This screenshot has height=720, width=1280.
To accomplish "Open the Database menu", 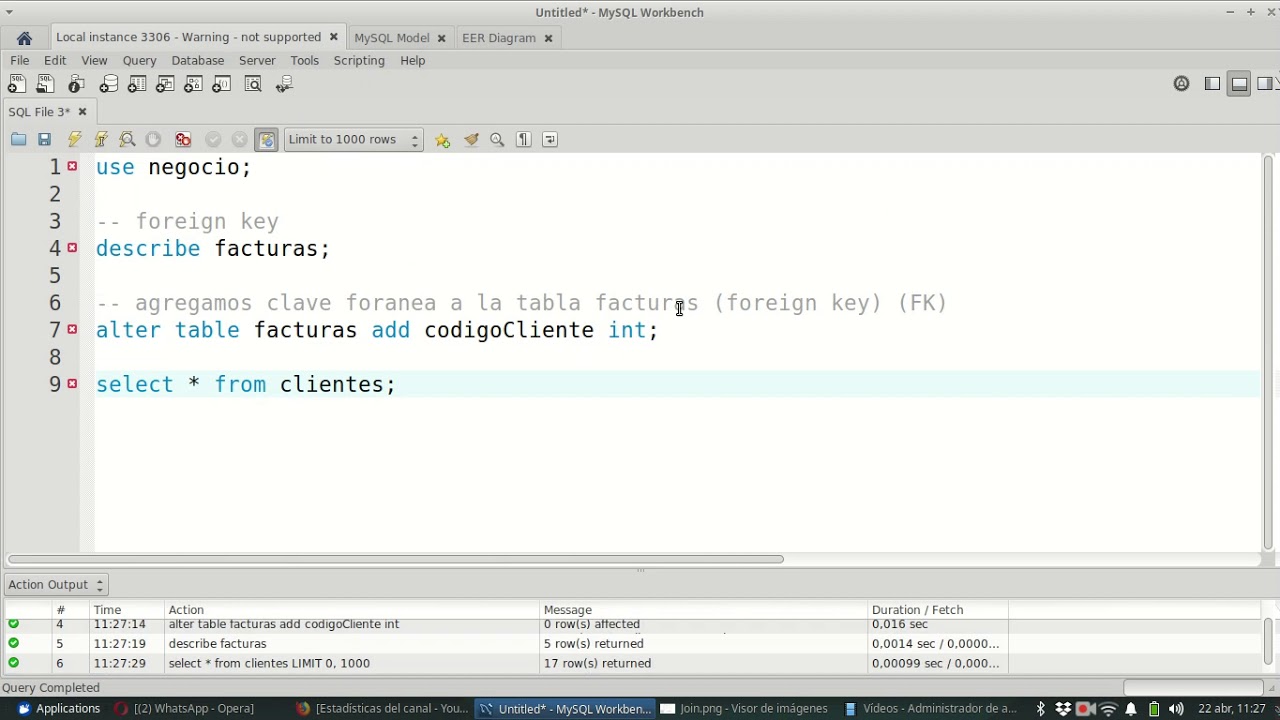I will coord(197,61).
